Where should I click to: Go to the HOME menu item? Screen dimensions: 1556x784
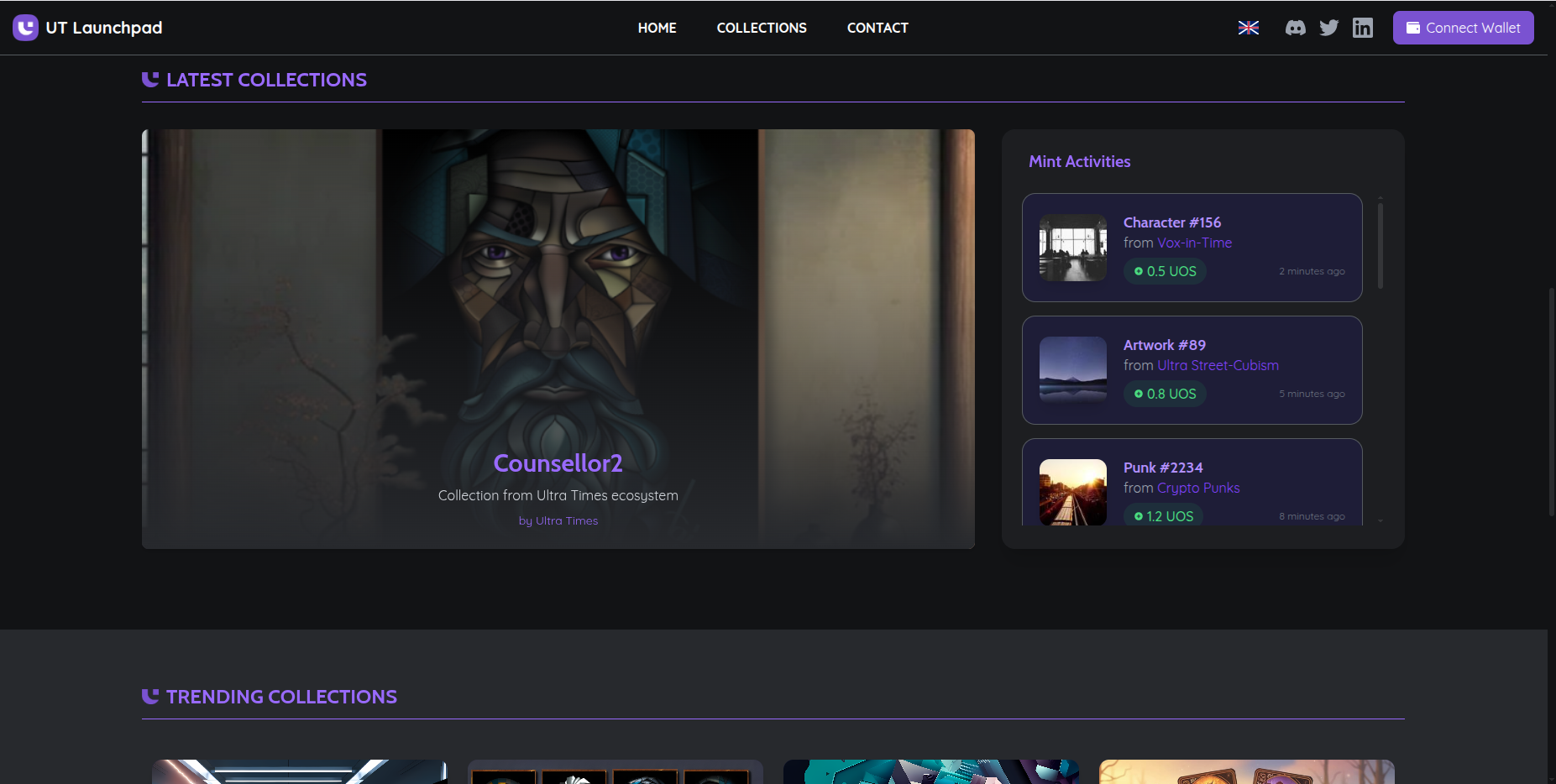(x=657, y=28)
